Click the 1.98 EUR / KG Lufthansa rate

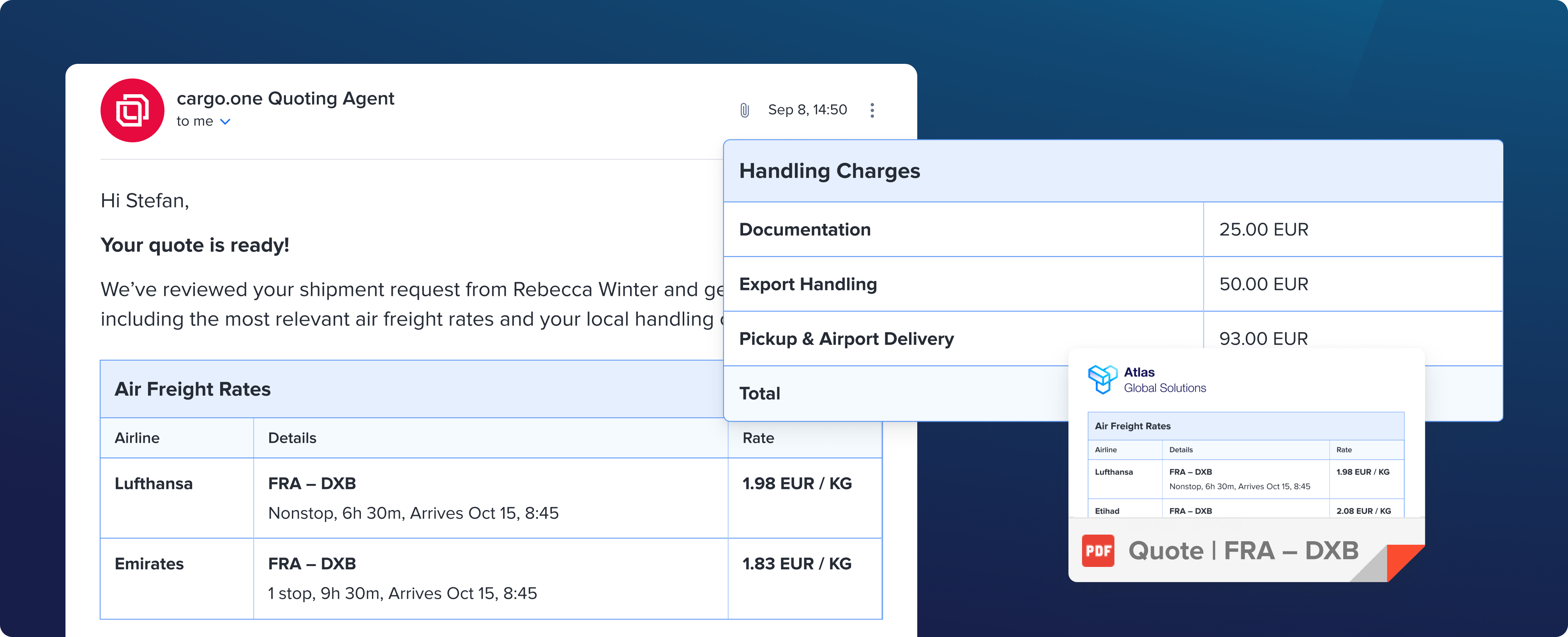point(797,484)
